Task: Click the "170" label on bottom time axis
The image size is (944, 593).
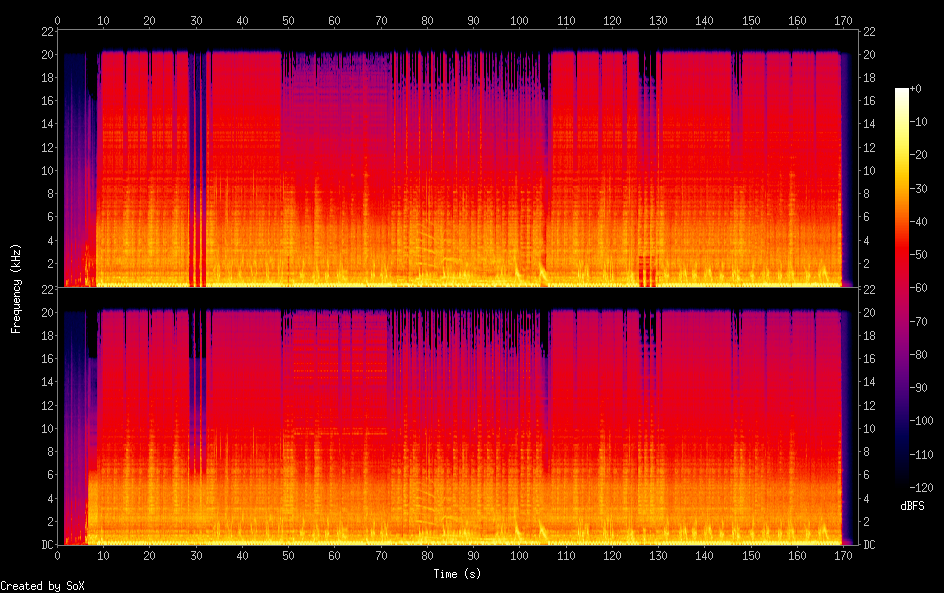Action: point(843,556)
